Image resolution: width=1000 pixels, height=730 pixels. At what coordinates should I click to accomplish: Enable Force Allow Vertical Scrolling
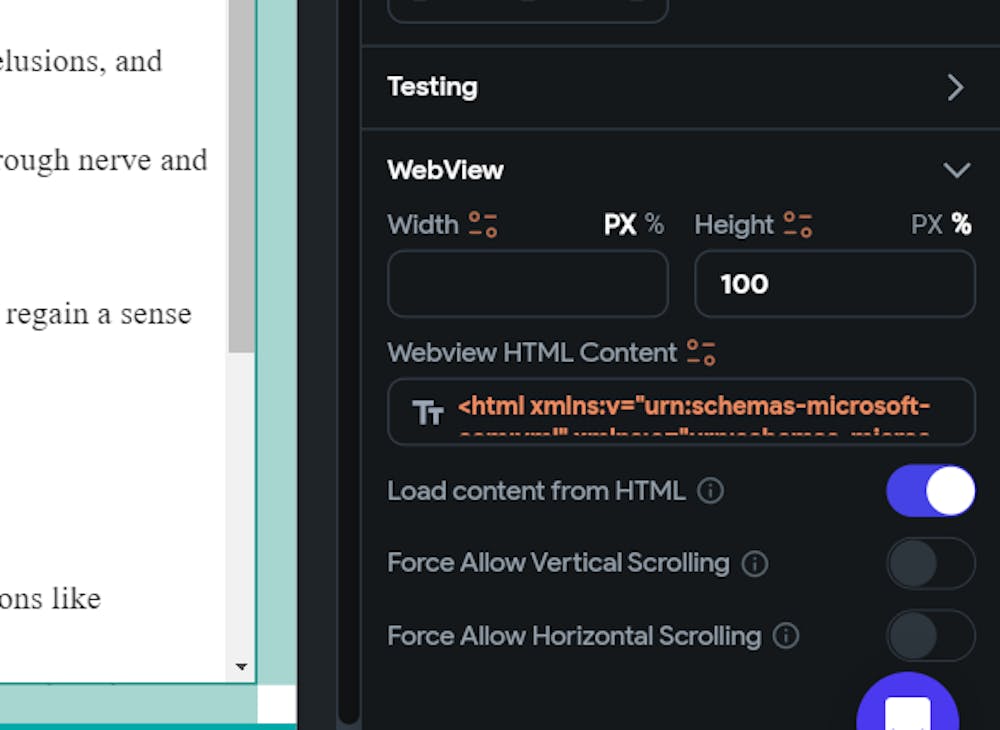coord(930,564)
